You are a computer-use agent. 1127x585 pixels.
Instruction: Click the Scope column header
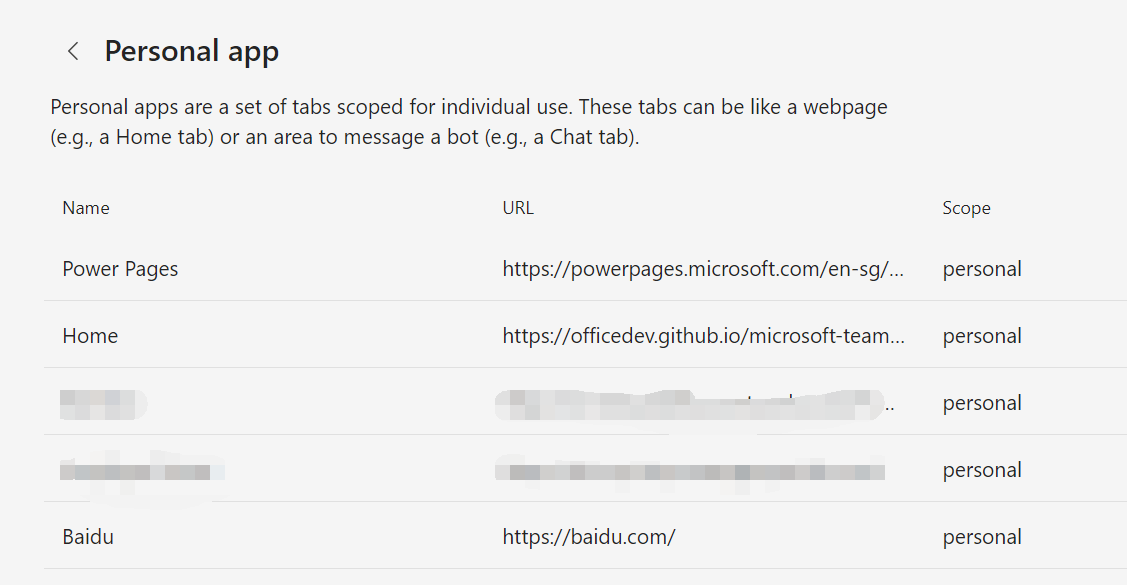tap(966, 208)
